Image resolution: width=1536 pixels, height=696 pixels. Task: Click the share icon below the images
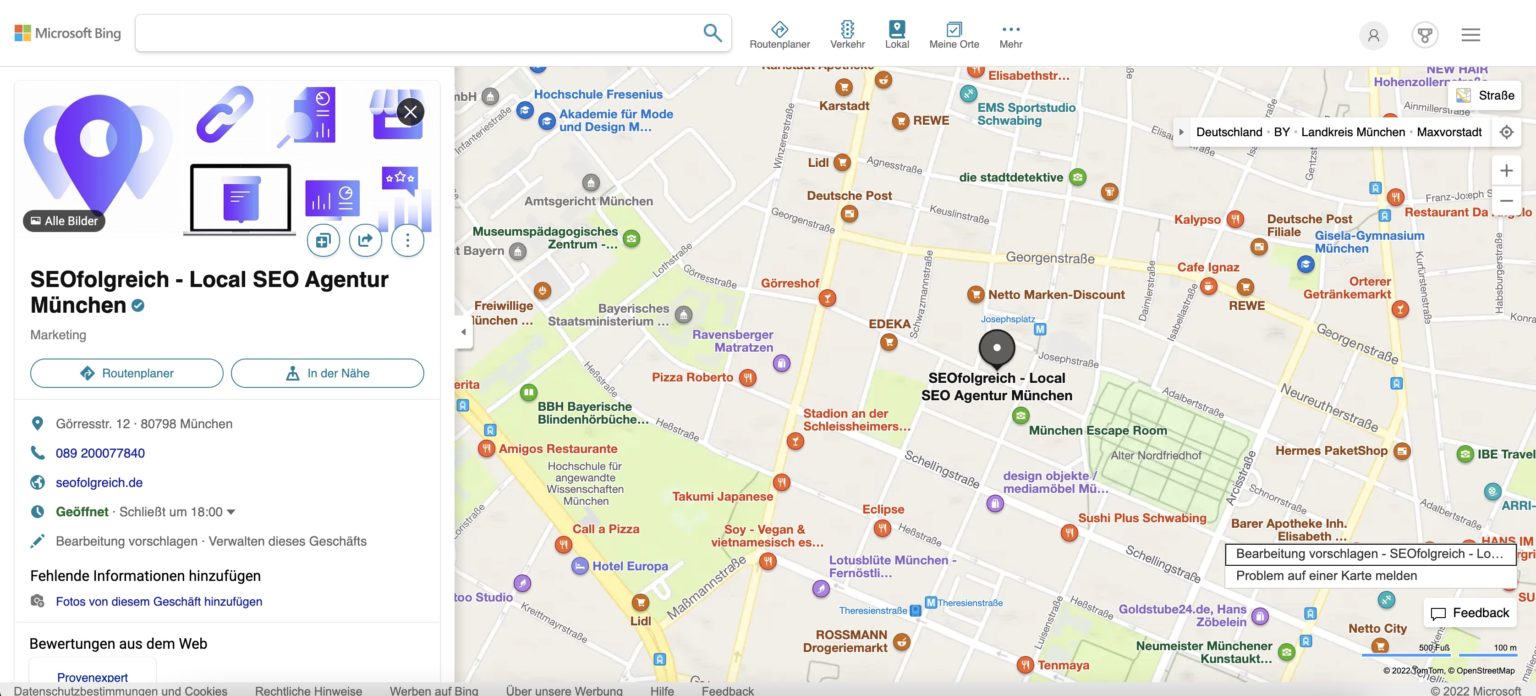coord(365,240)
